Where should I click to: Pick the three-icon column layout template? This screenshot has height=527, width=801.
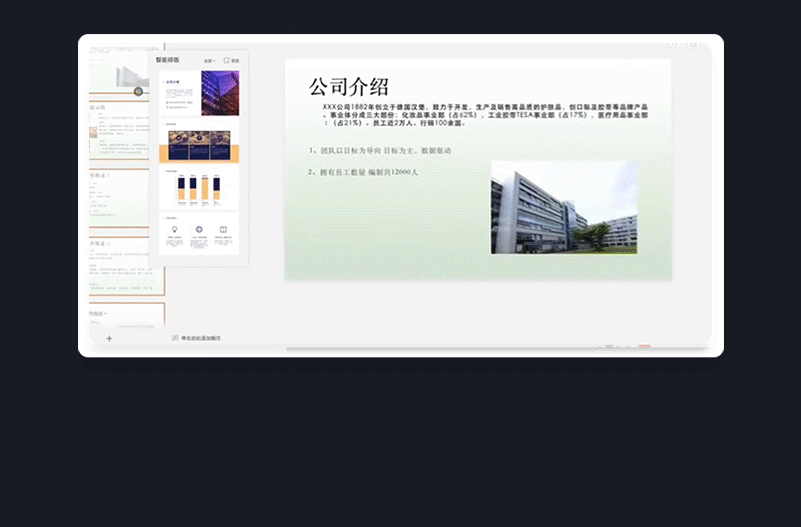199,233
